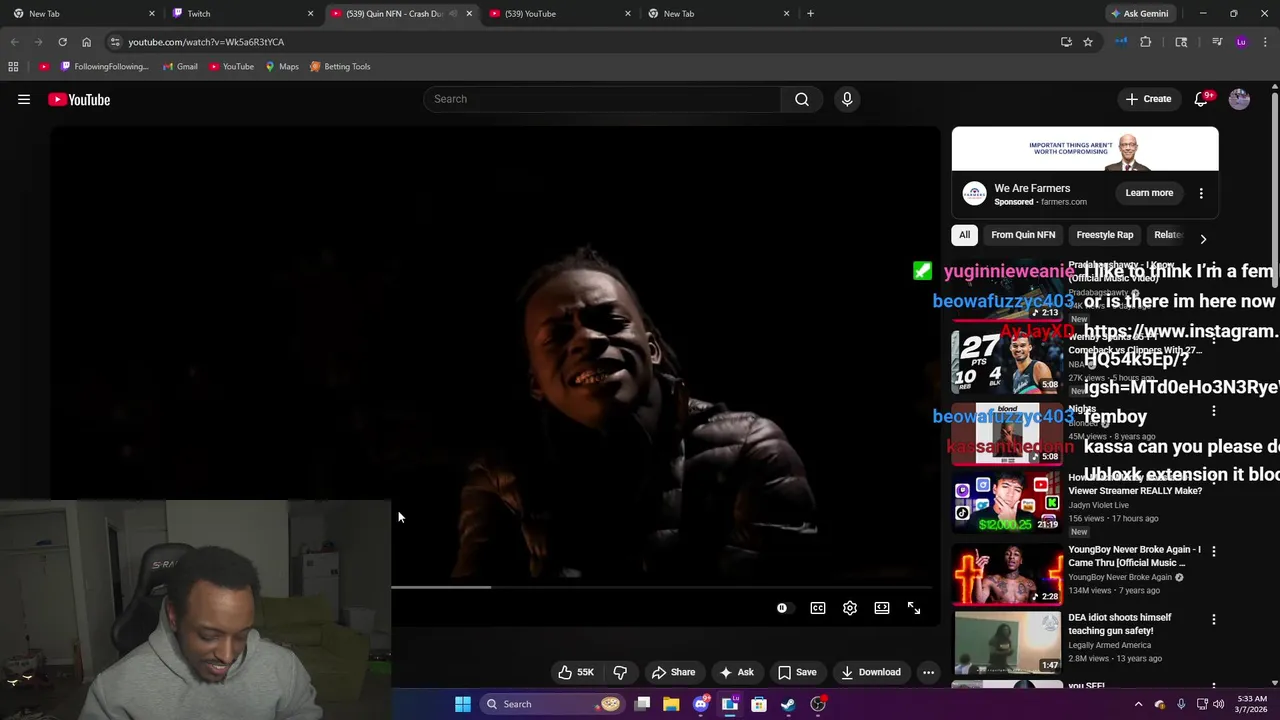Open a new browser tab with plus
Screen dimensions: 1280x720
[x=810, y=14]
